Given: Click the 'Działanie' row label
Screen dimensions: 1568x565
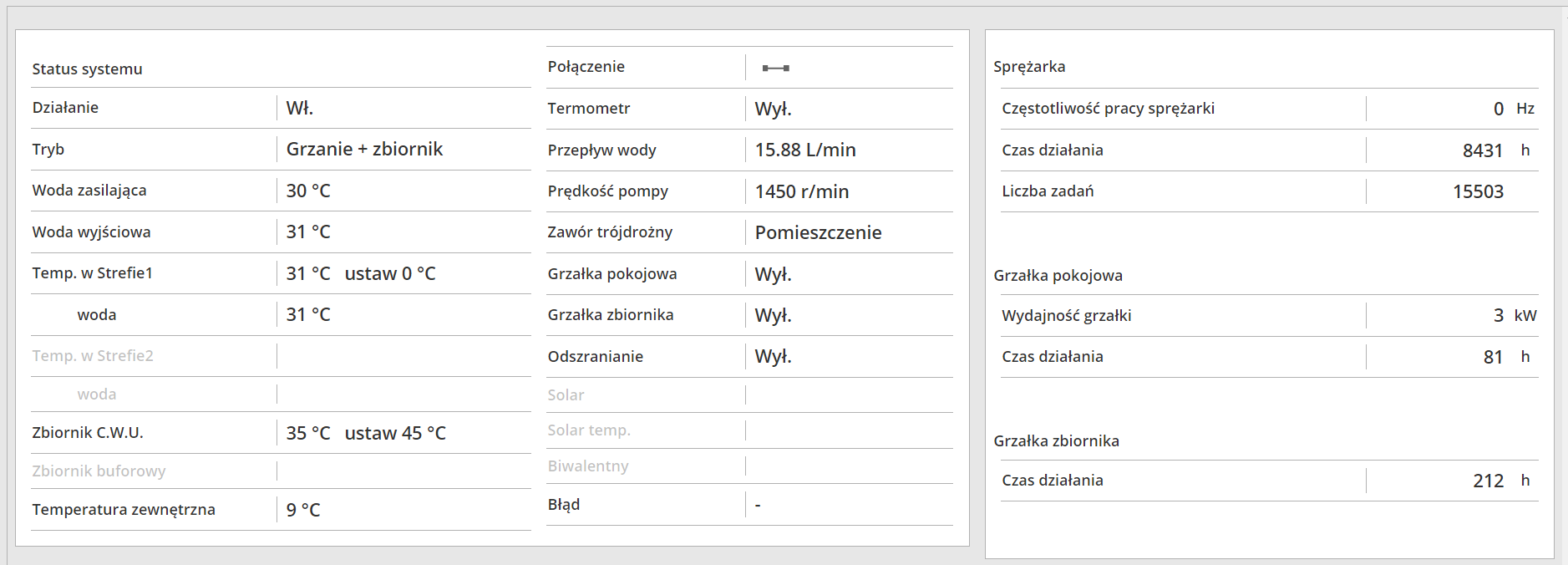Looking at the screenshot, I should tap(65, 108).
